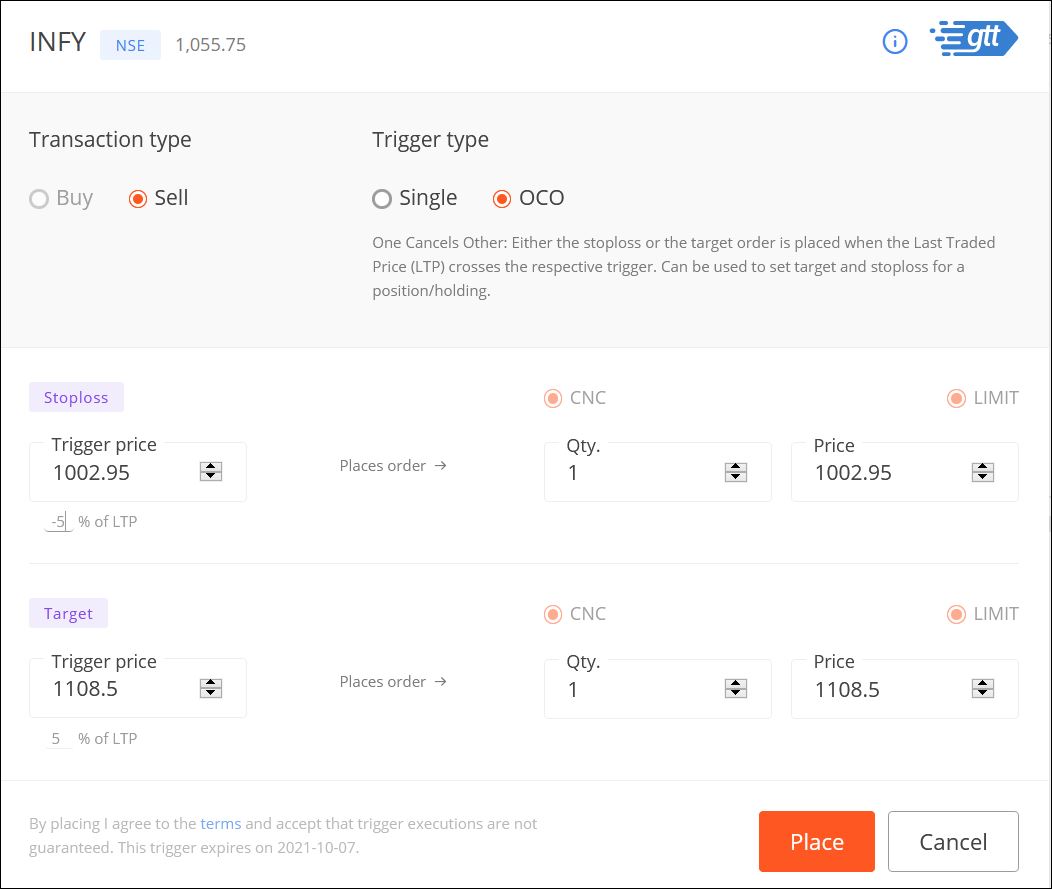Click the NSE exchange badge
This screenshot has width=1052, height=889.
pyautogui.click(x=130, y=45)
